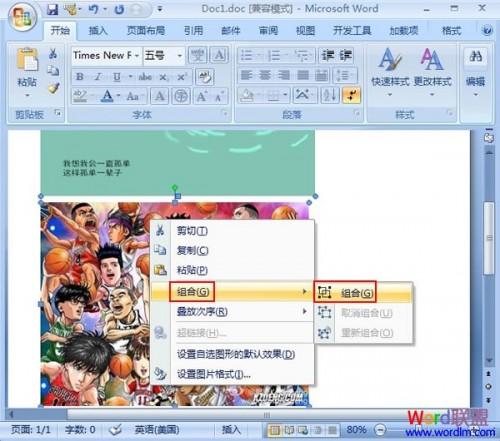Click the Help question mark icon
This screenshot has height=441, width=500.
click(x=487, y=31)
